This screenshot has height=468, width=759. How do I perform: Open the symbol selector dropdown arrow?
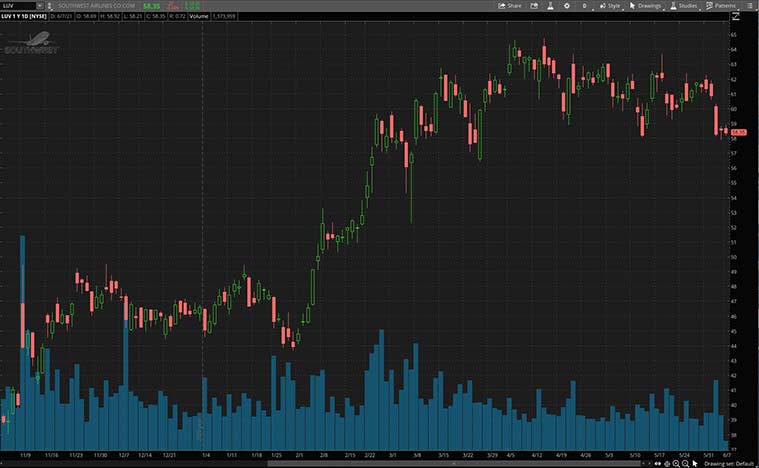(x=40, y=6)
